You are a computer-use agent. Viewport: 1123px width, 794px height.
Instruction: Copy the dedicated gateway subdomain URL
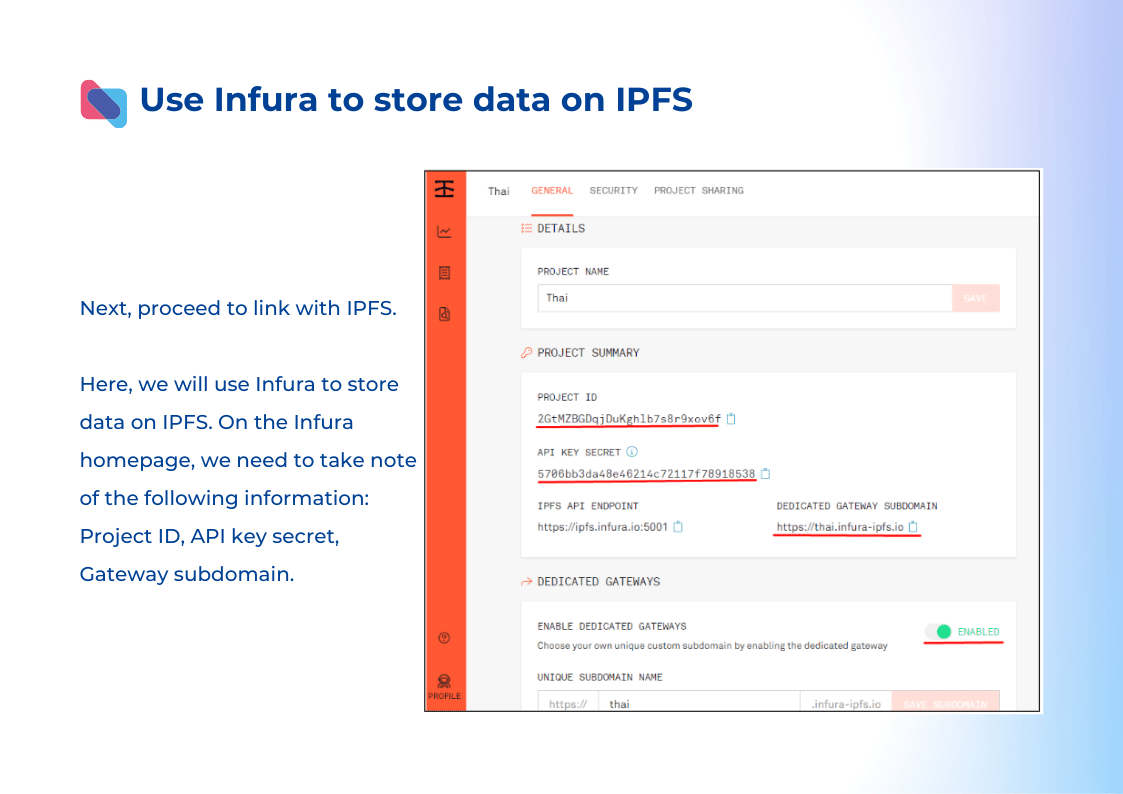[913, 527]
